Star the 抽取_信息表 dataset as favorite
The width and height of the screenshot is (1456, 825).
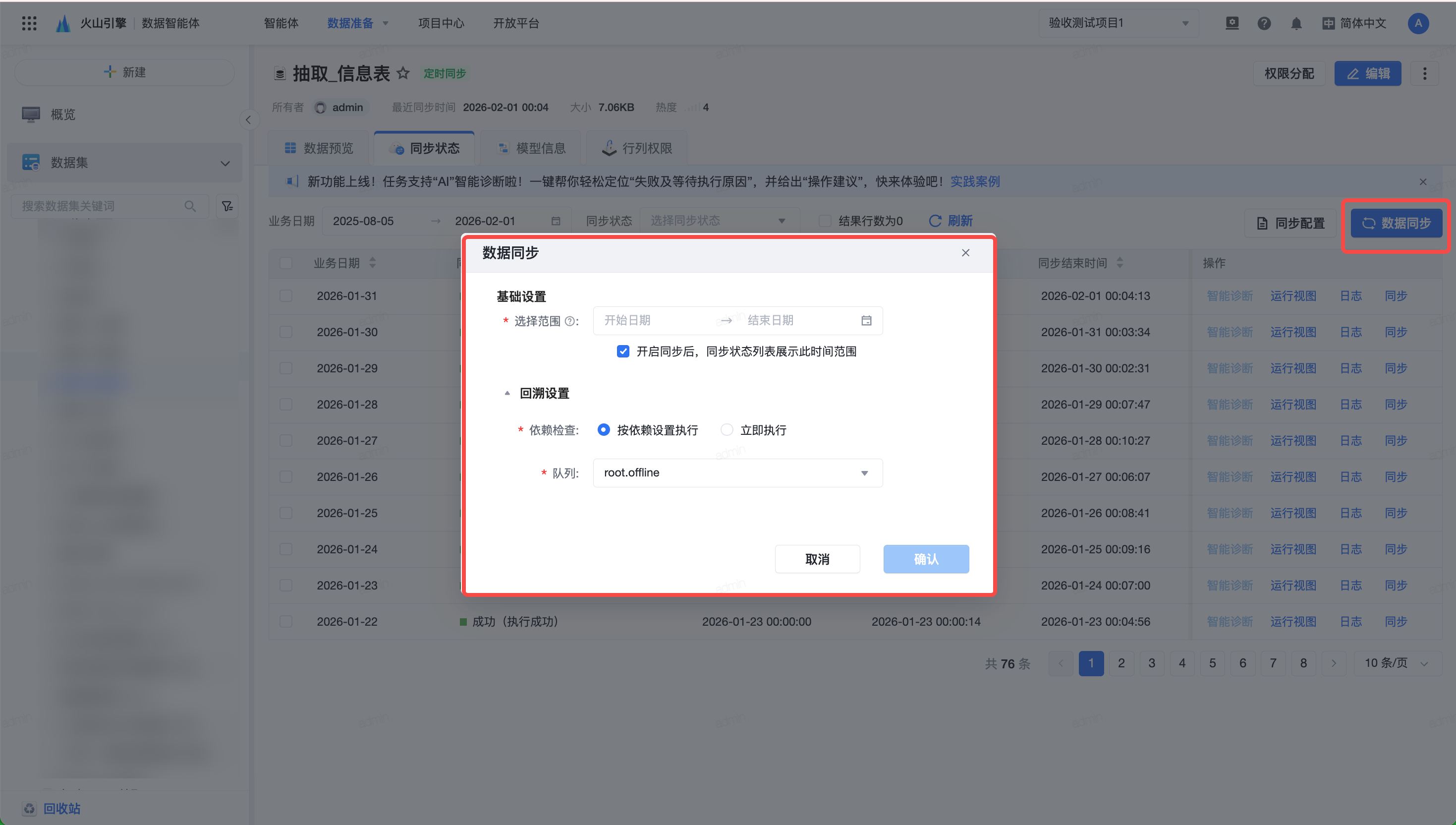pos(402,73)
